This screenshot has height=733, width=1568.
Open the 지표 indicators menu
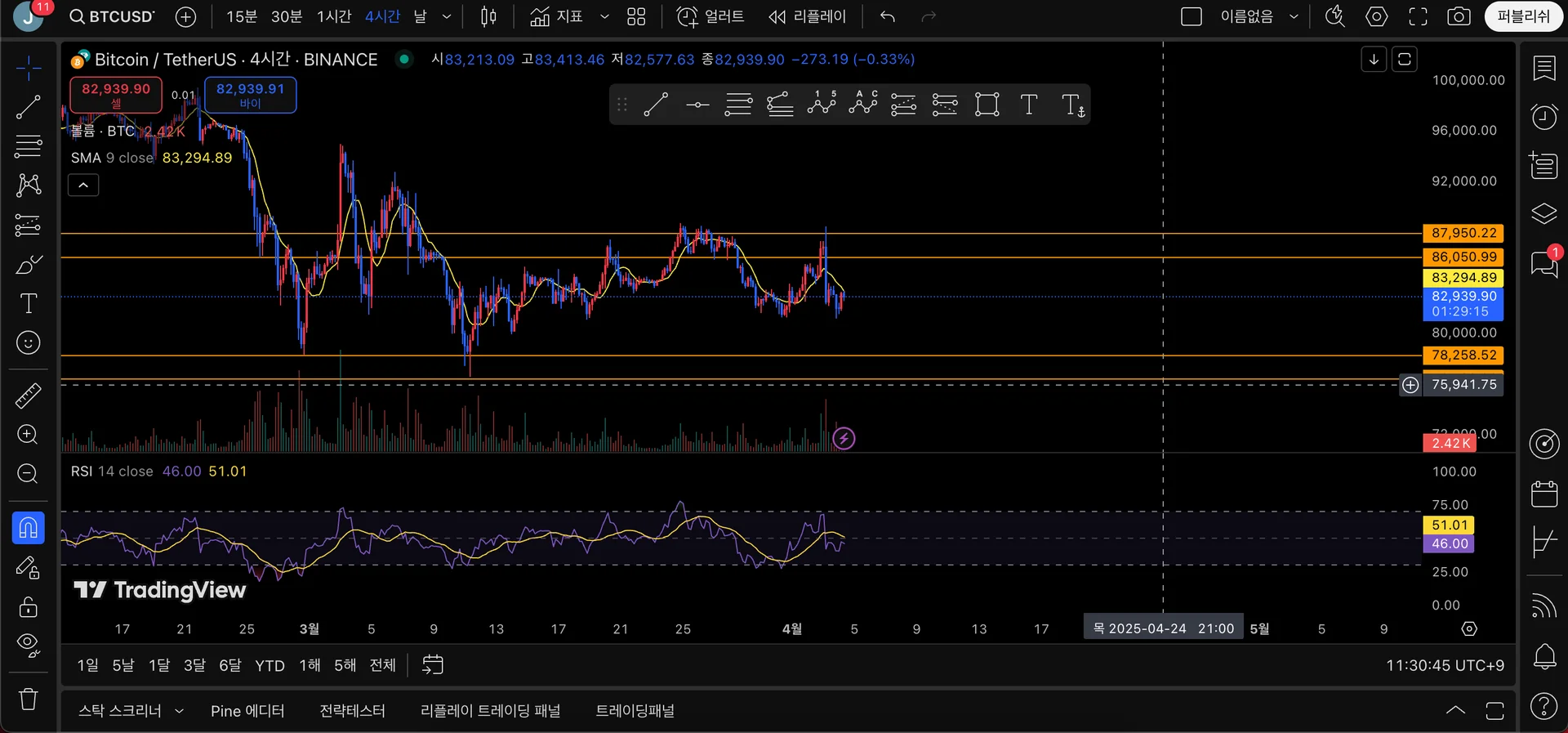[x=556, y=16]
